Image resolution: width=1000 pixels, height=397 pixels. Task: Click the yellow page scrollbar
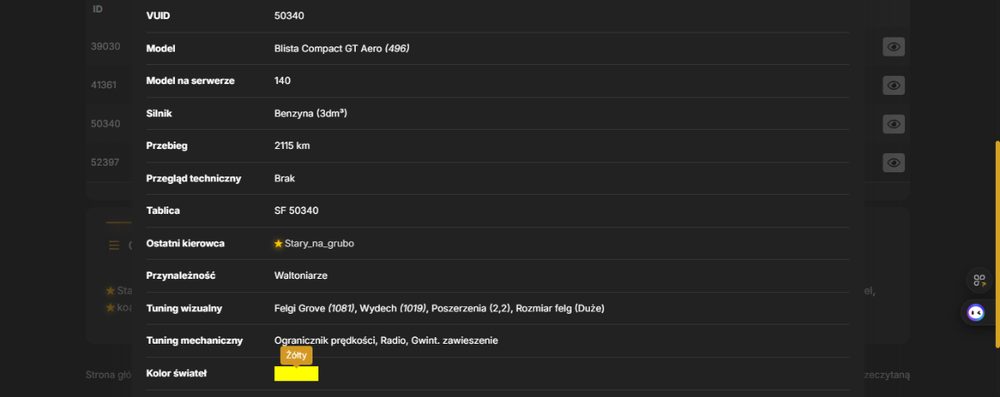[997, 244]
